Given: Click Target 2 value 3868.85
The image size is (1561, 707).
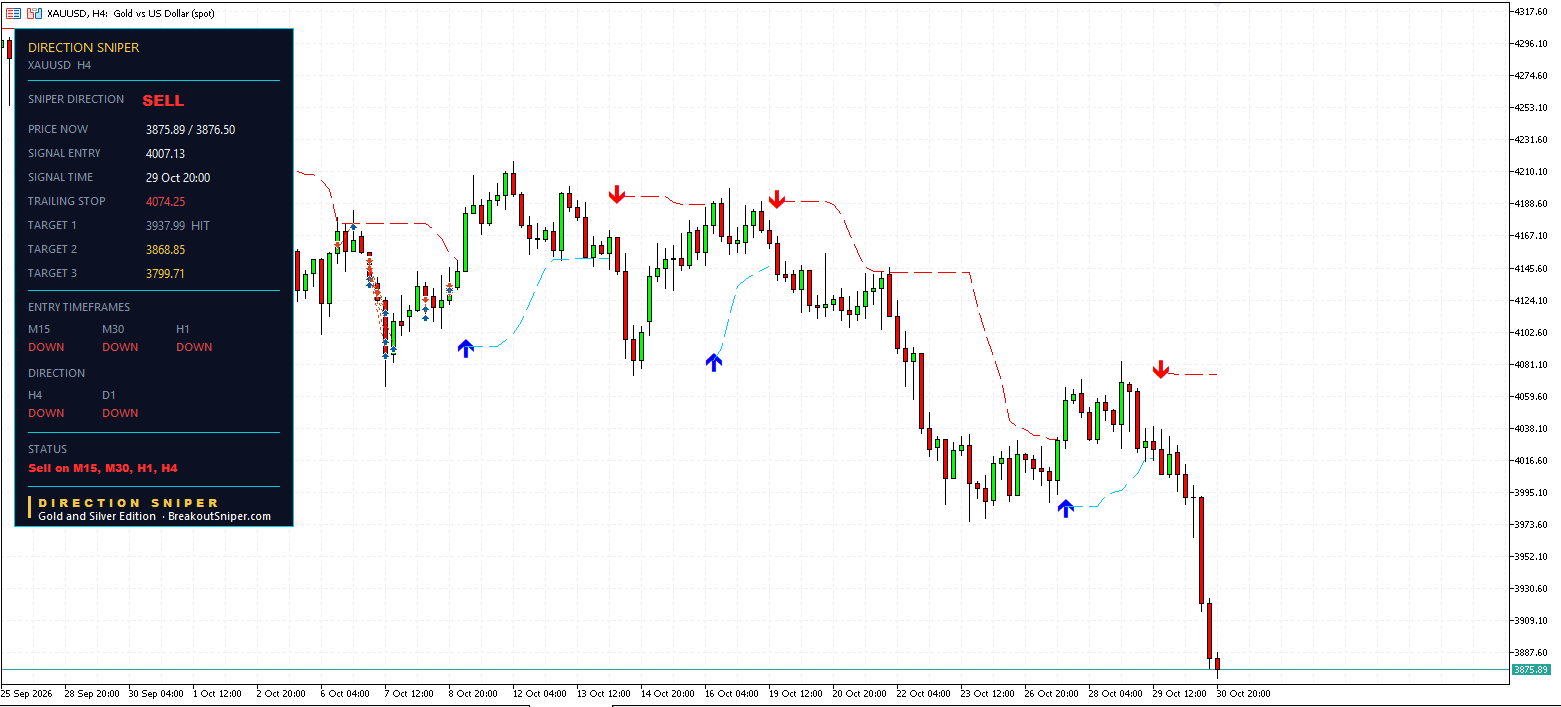Looking at the screenshot, I should (x=166, y=250).
